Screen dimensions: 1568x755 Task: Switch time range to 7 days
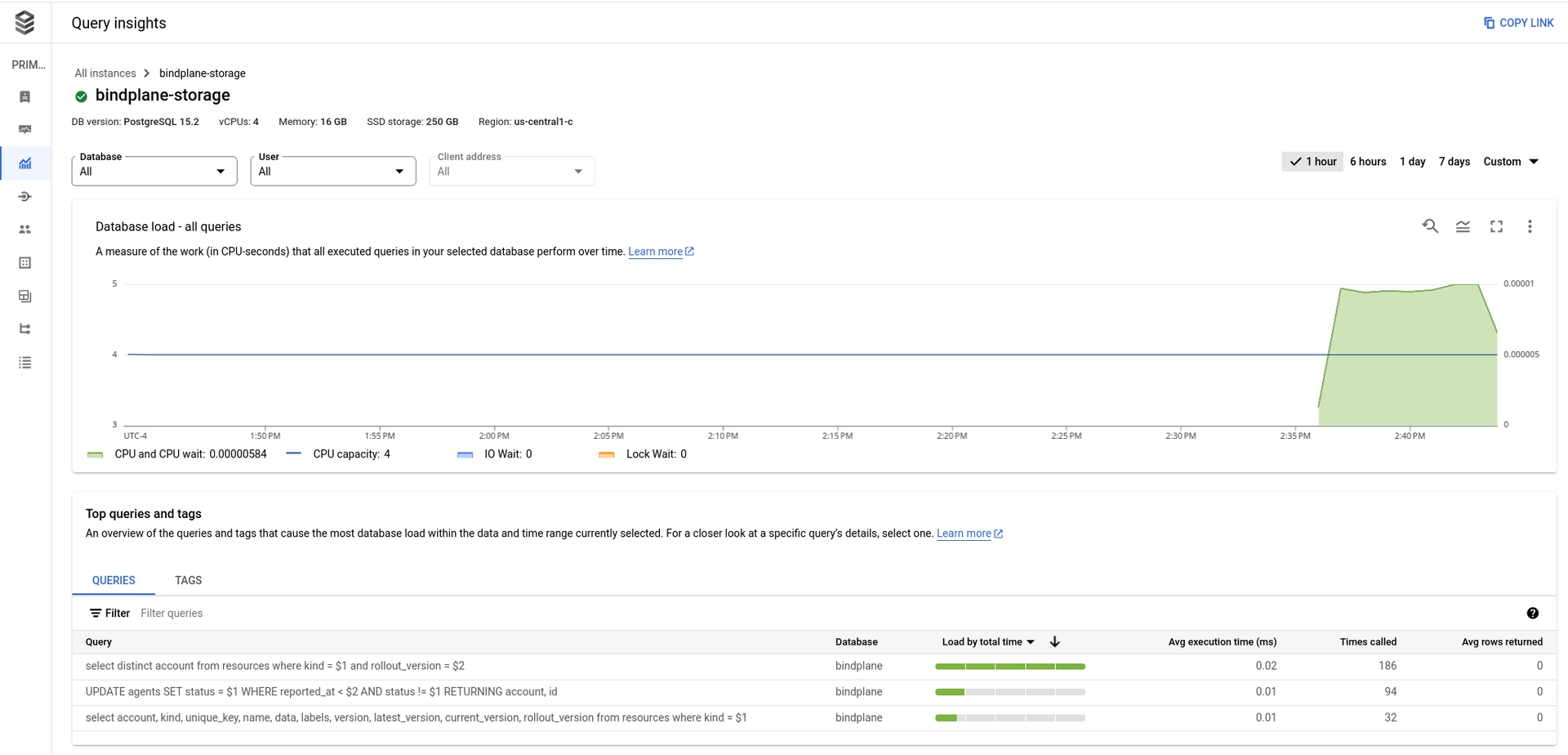[x=1454, y=161]
